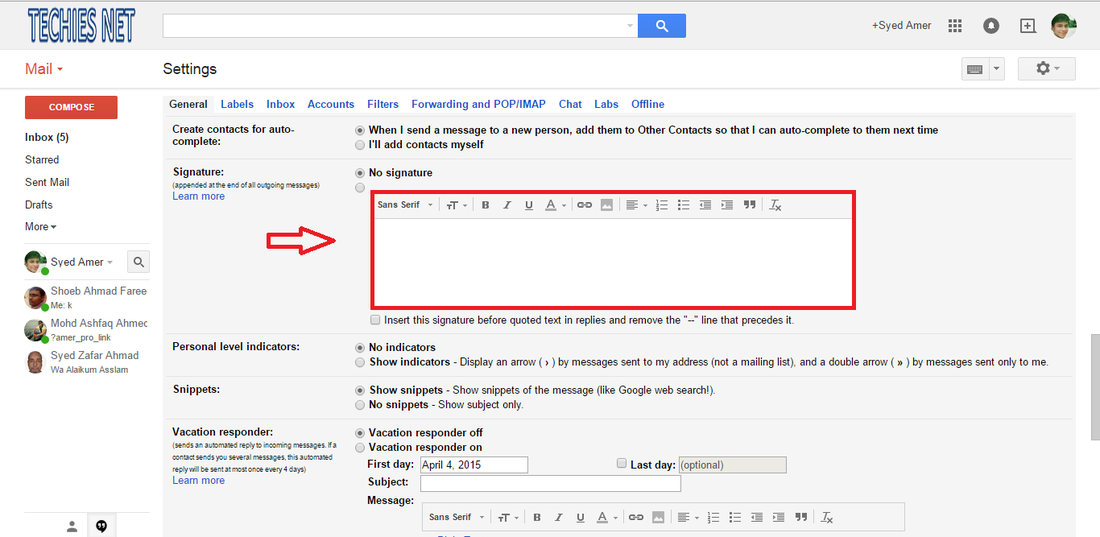Image resolution: width=1100 pixels, height=537 pixels.
Task: Click the COMPOSE button
Action: coord(71,107)
